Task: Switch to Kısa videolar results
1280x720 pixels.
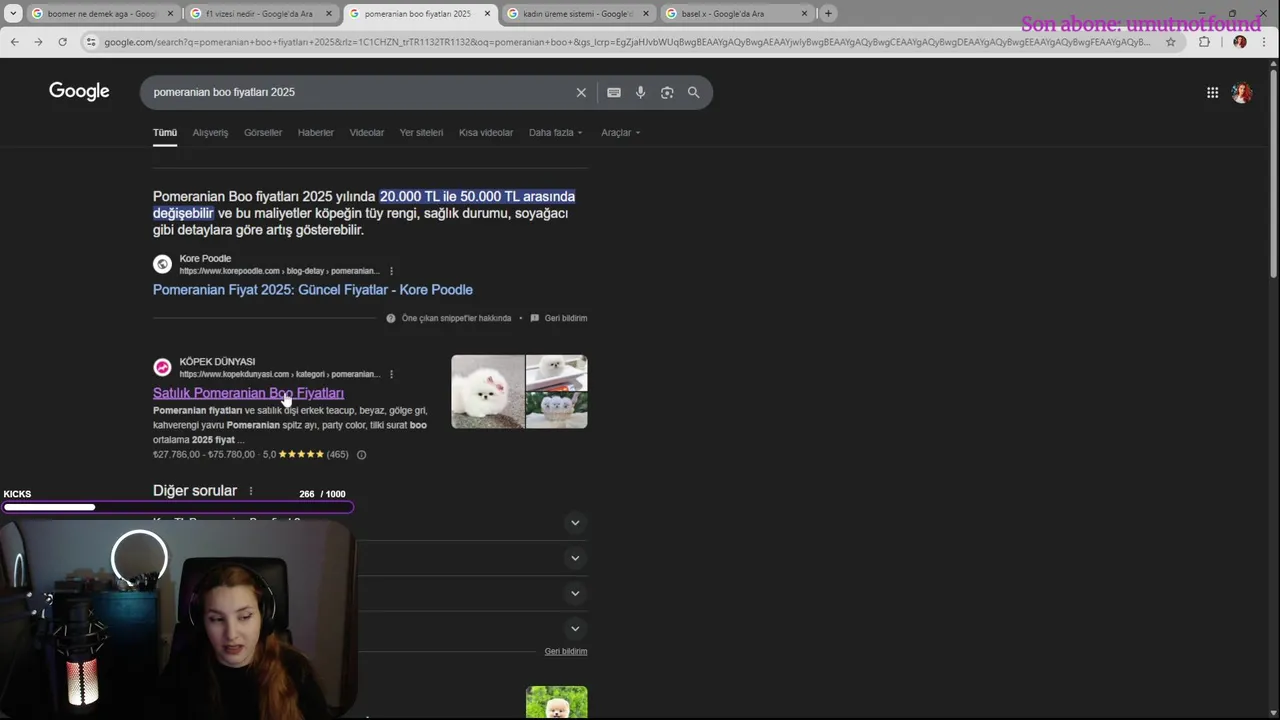Action: [485, 133]
